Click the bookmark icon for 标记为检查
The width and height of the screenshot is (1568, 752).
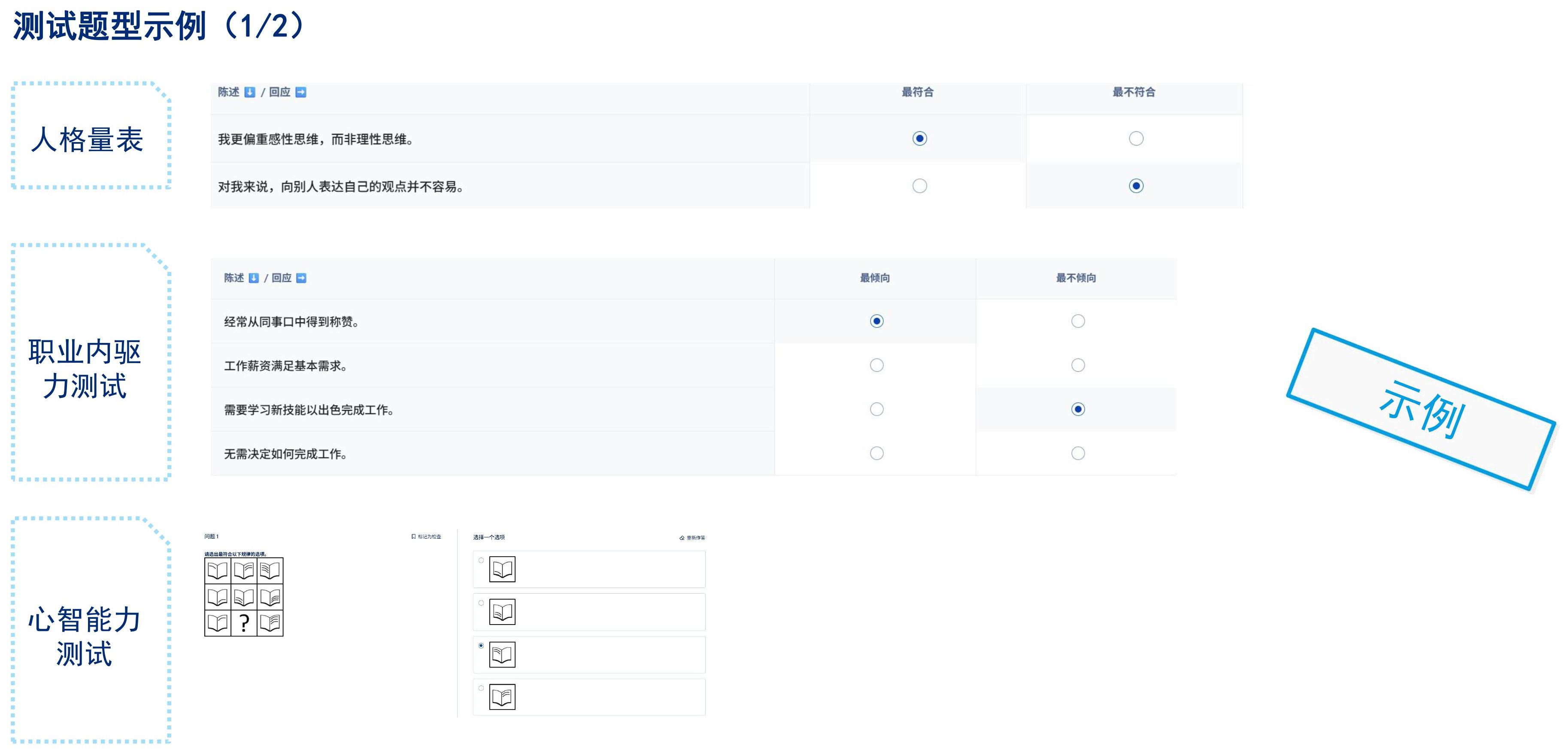point(413,537)
